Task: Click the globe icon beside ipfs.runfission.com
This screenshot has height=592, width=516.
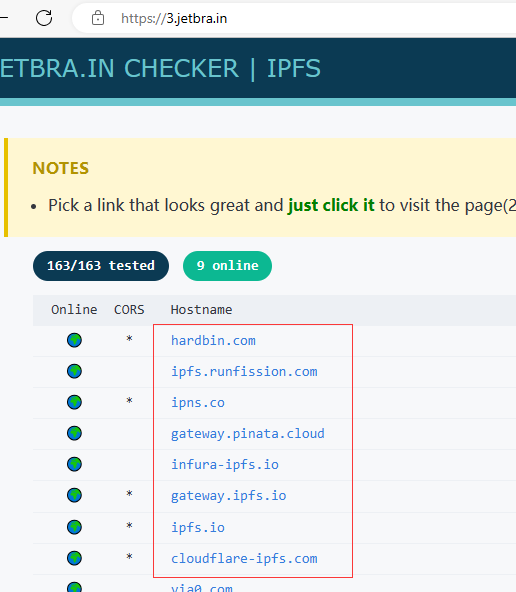Action: [x=74, y=371]
